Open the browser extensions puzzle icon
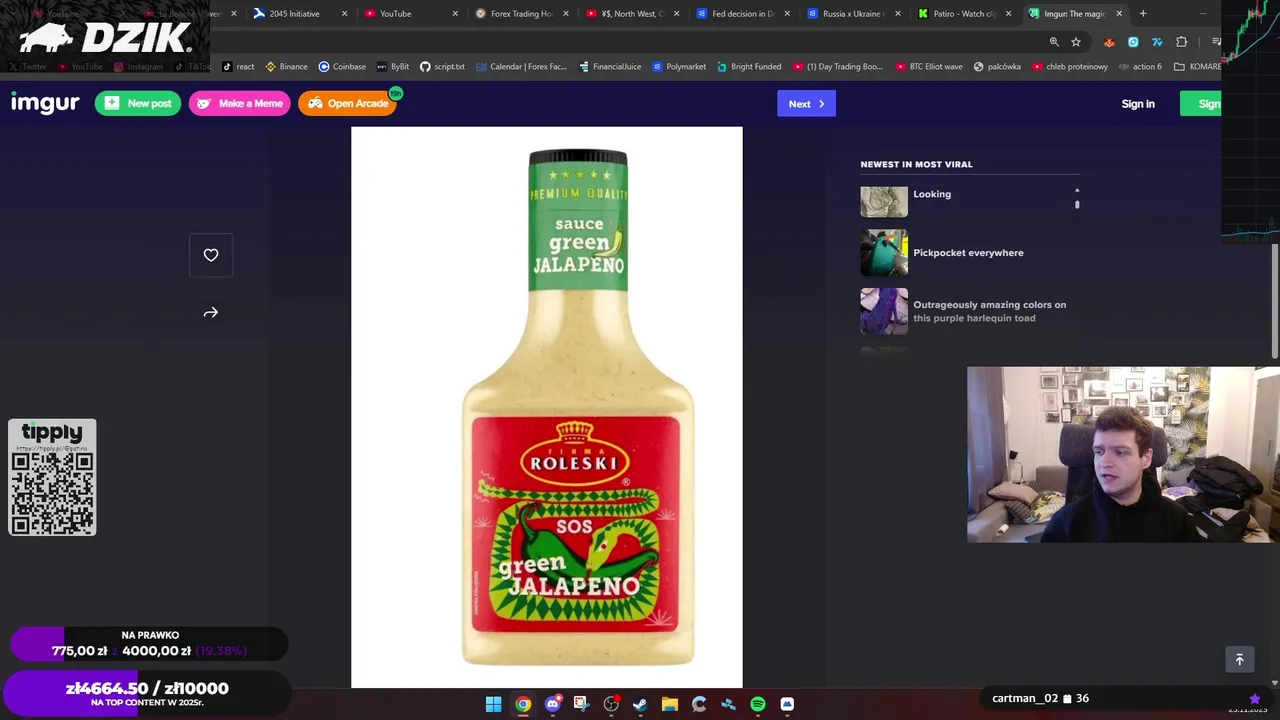 [1182, 42]
